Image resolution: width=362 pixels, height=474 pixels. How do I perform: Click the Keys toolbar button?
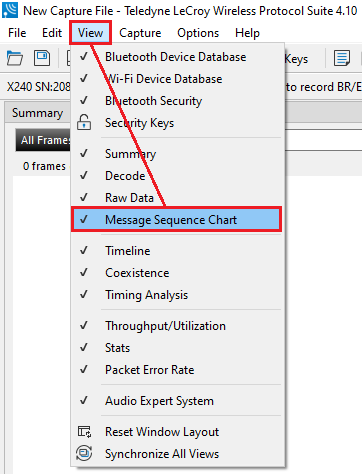tap(296, 59)
